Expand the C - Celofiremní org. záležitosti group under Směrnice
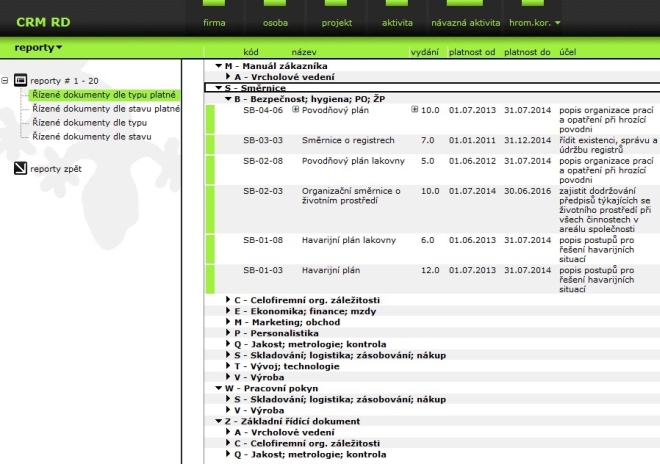This screenshot has width=660, height=464. pyautogui.click(x=227, y=299)
